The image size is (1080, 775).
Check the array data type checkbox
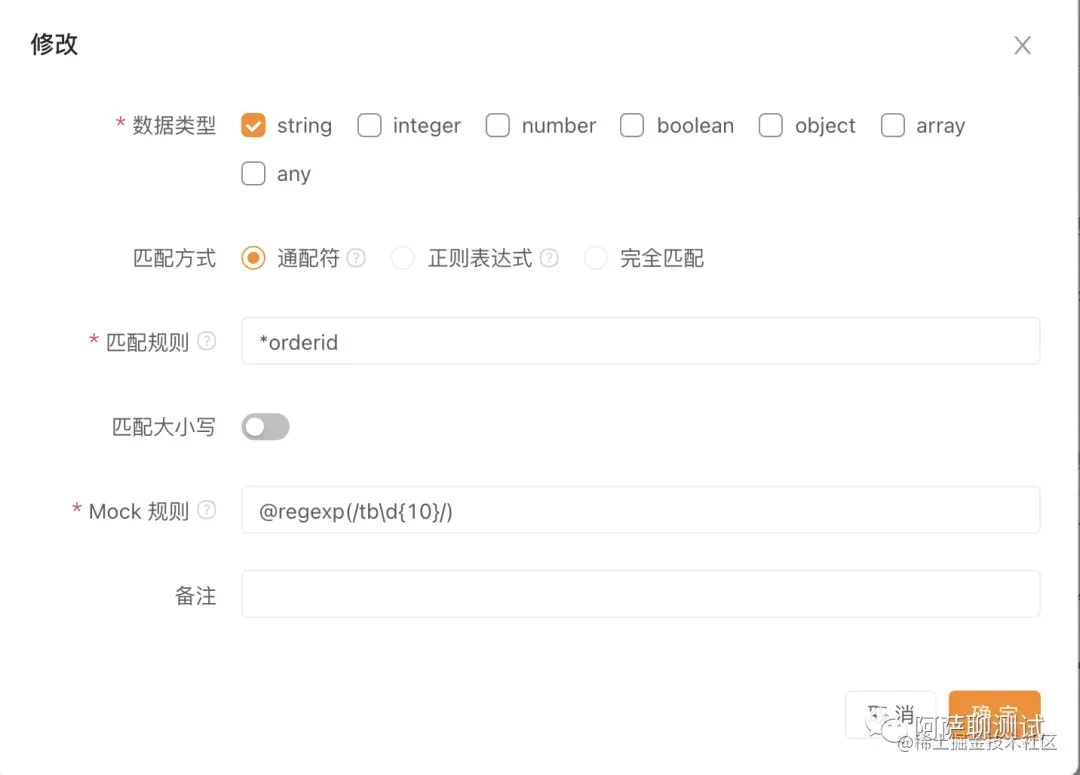[x=893, y=125]
